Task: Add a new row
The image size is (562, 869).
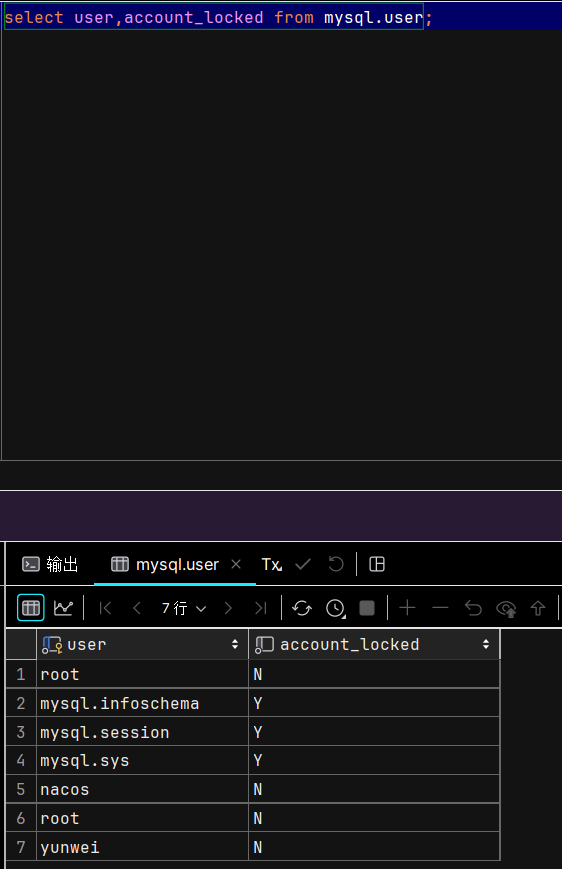Action: [x=407, y=608]
